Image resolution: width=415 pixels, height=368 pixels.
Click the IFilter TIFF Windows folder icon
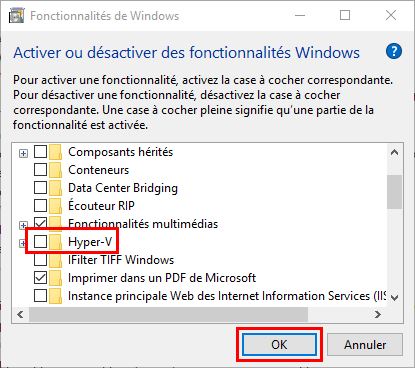coord(55,260)
